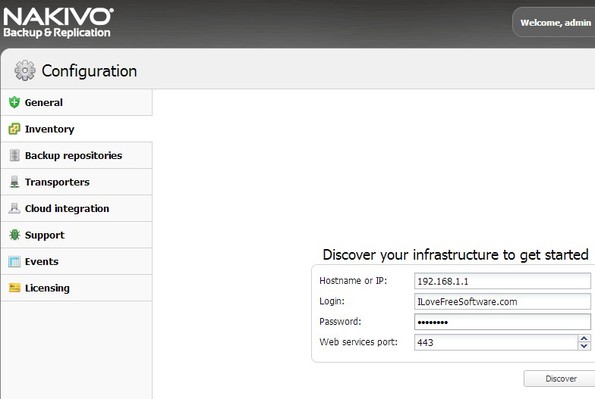This screenshot has width=595, height=399.
Task: Open the Welcome, admin user menu
Action: [x=555, y=23]
